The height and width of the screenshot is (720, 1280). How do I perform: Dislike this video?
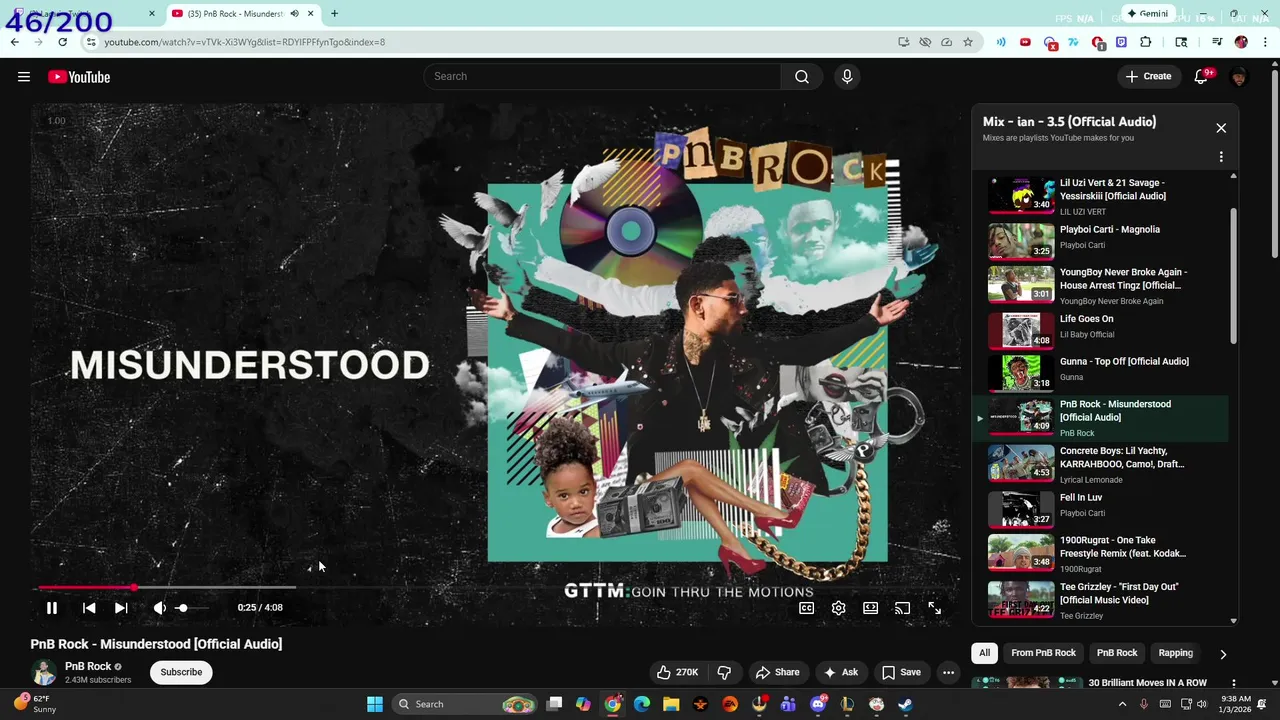point(725,672)
